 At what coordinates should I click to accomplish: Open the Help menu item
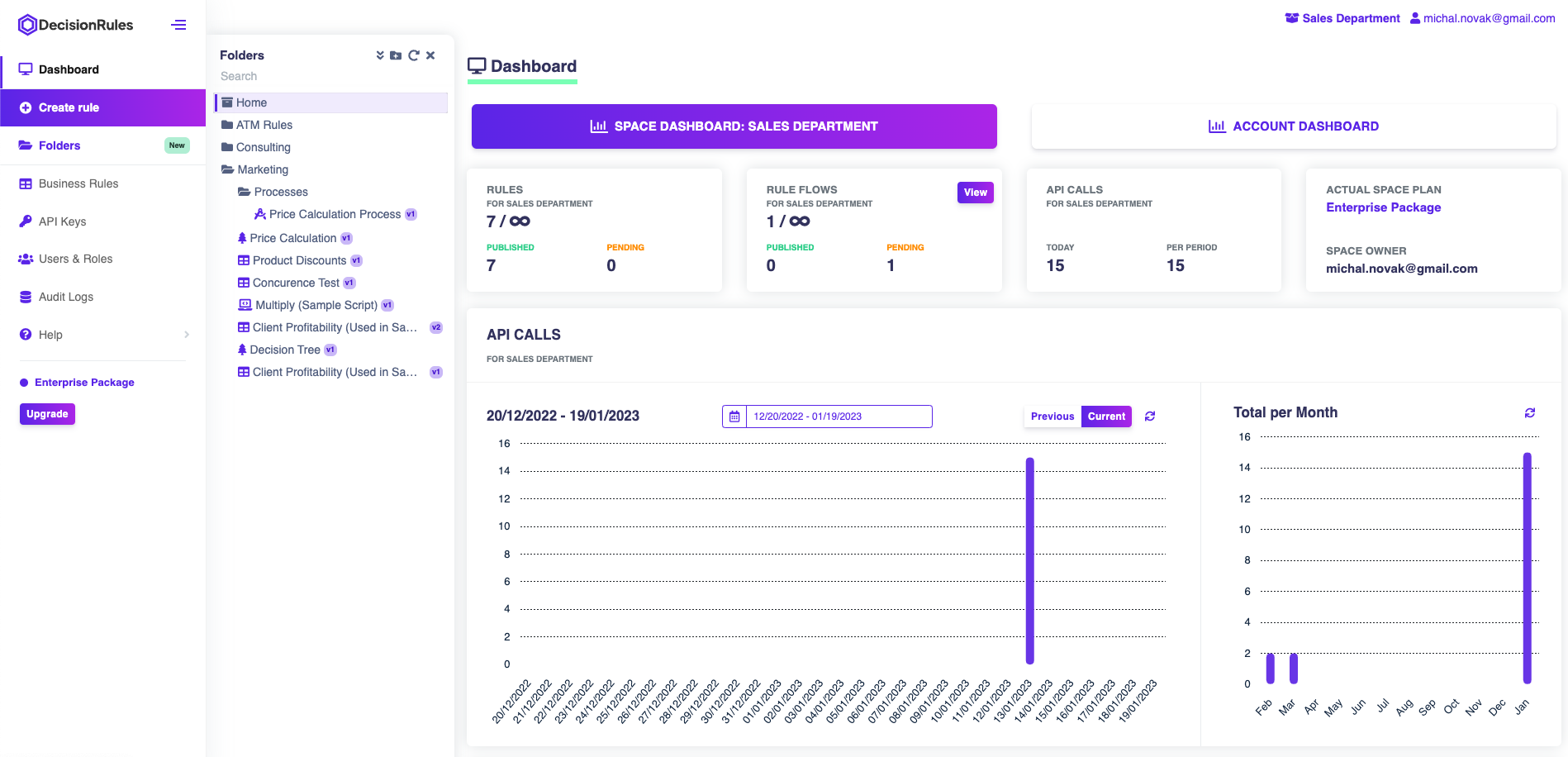pos(50,335)
